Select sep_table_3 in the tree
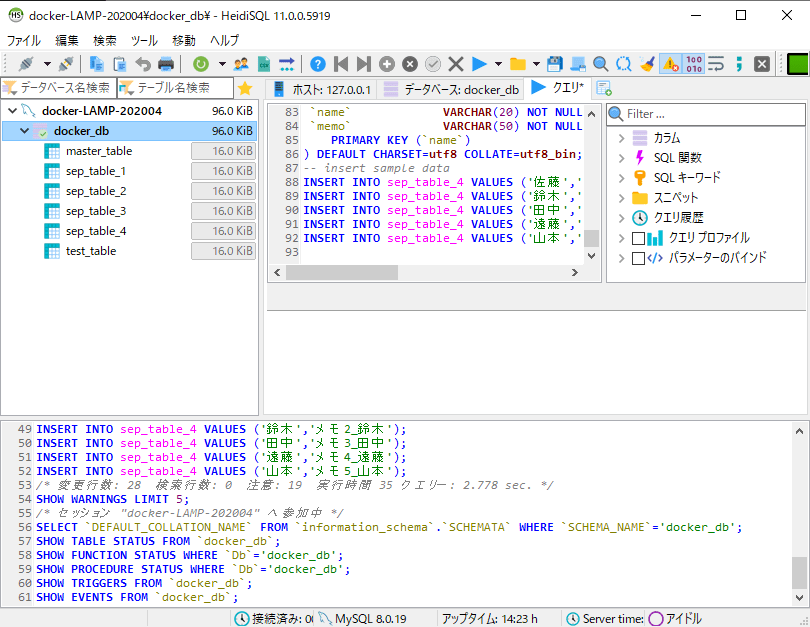This screenshot has height=627, width=810. pos(96,211)
